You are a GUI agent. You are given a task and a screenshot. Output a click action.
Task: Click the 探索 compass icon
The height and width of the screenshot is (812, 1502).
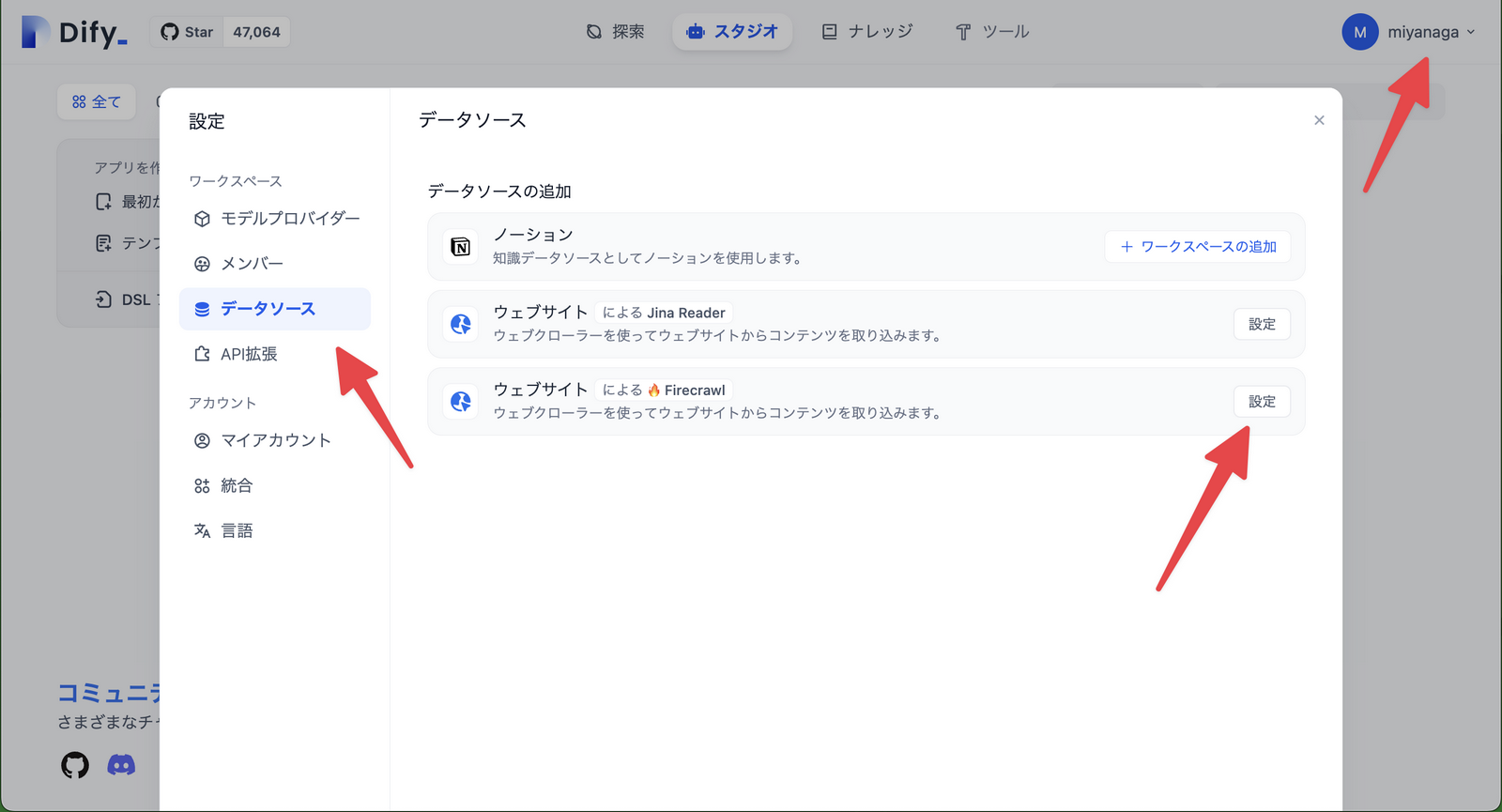[x=594, y=32]
